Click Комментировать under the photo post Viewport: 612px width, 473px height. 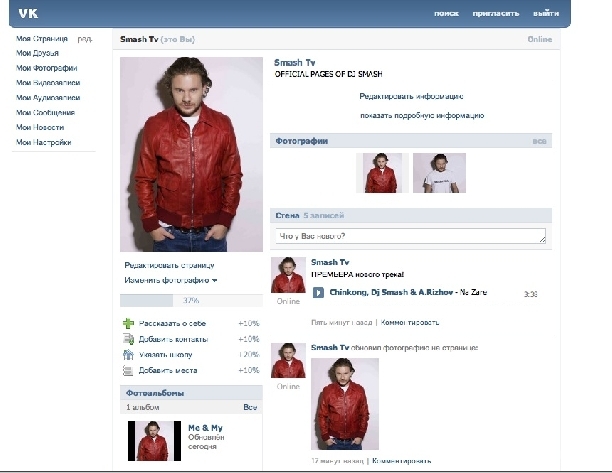tap(402, 461)
